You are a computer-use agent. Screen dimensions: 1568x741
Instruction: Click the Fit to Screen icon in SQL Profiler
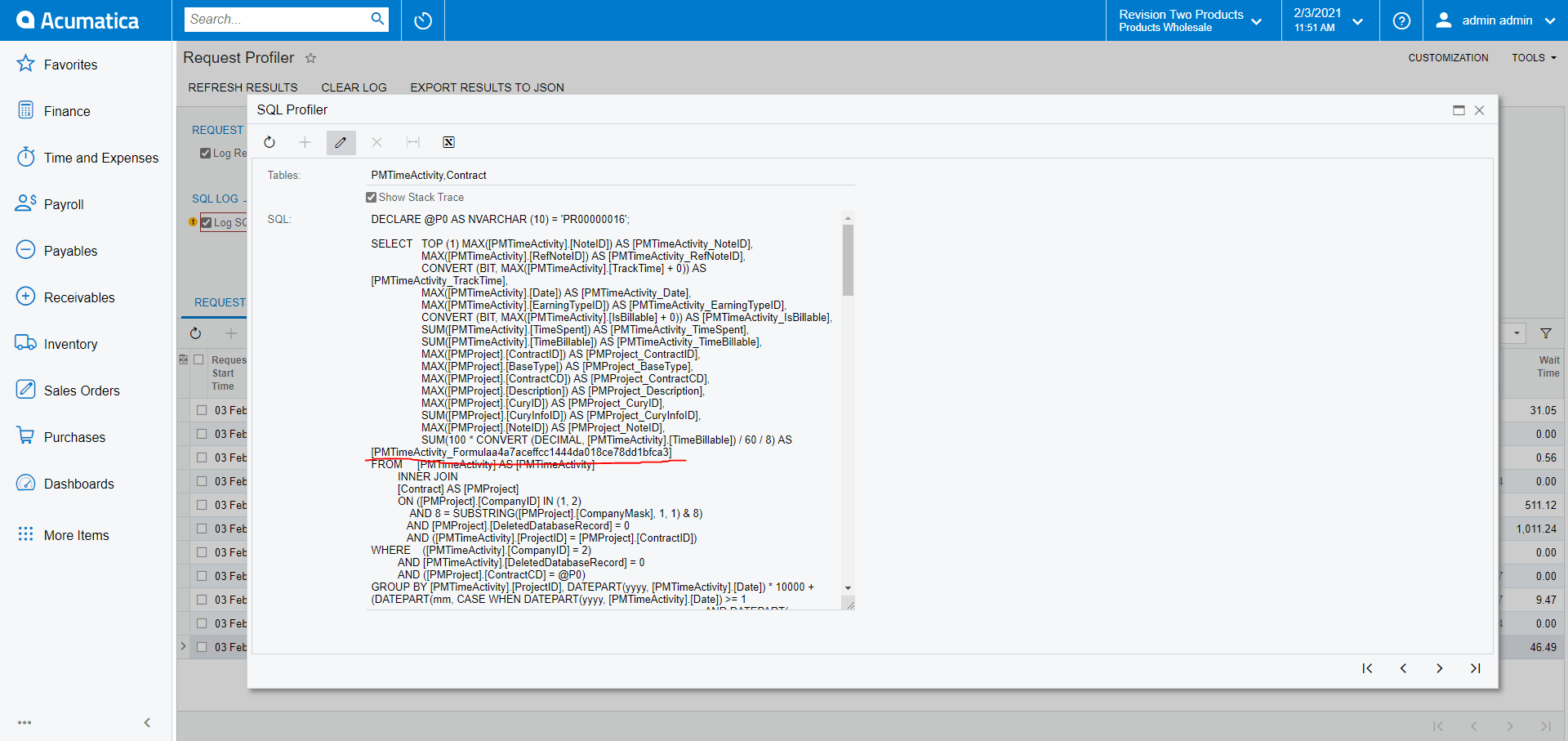coord(412,142)
